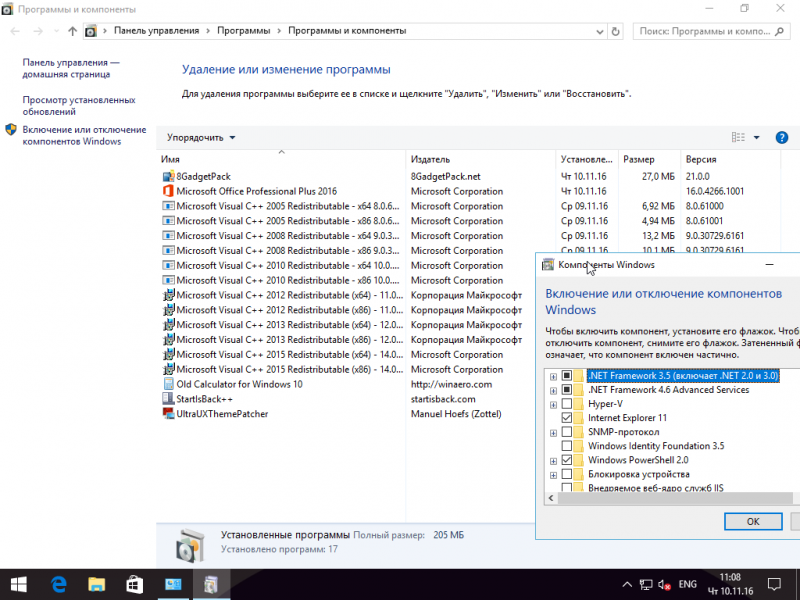The height and width of the screenshot is (600, 800).
Task: Click the left arrow of components scrollbar
Action: [x=551, y=498]
